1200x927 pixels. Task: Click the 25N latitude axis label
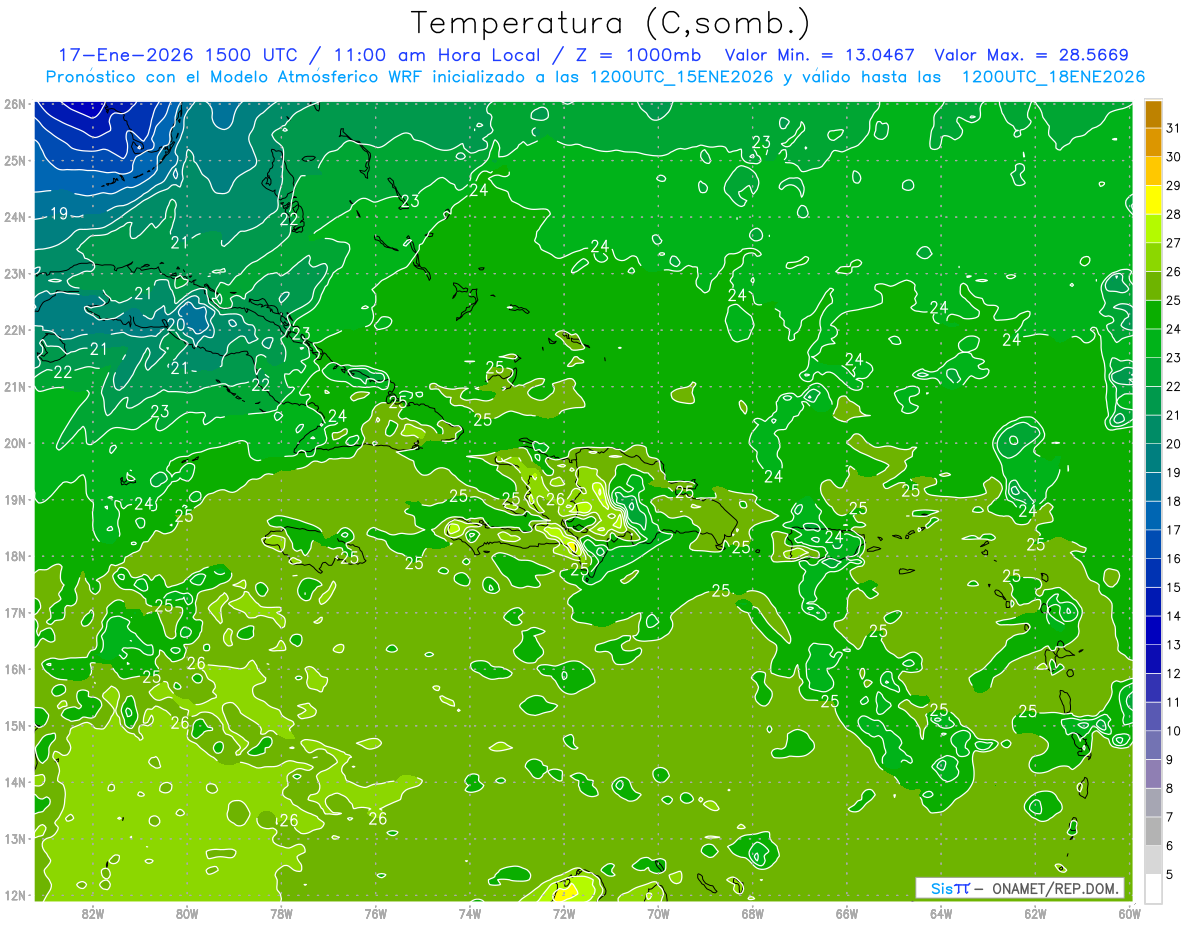[14, 160]
